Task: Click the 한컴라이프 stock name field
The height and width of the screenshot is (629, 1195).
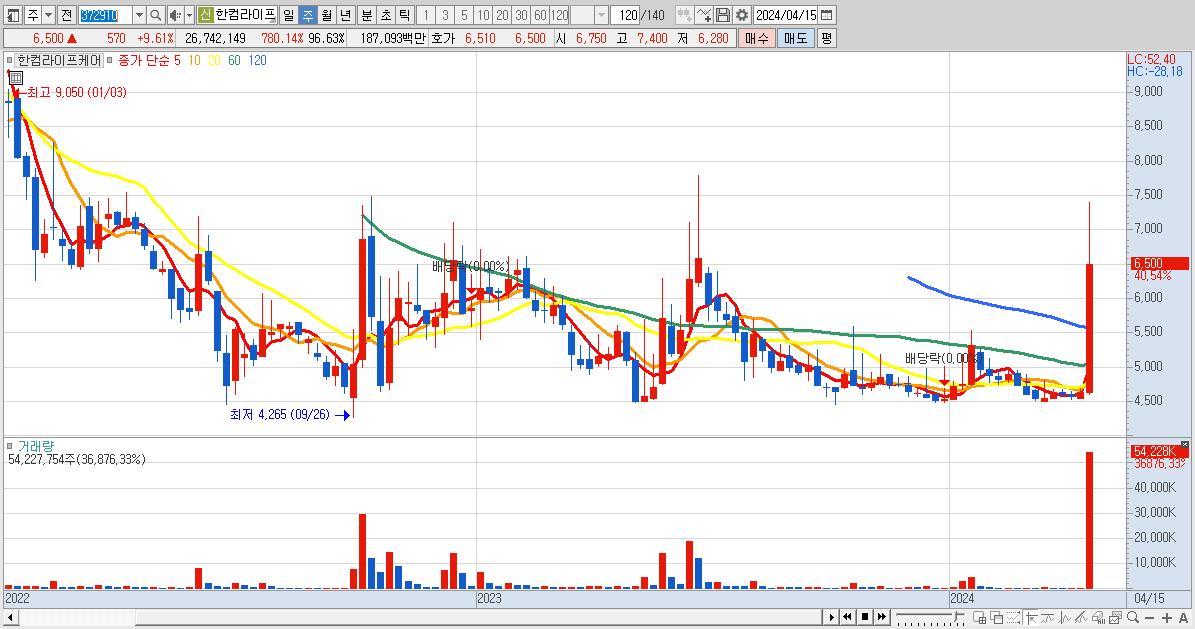Action: (x=245, y=15)
